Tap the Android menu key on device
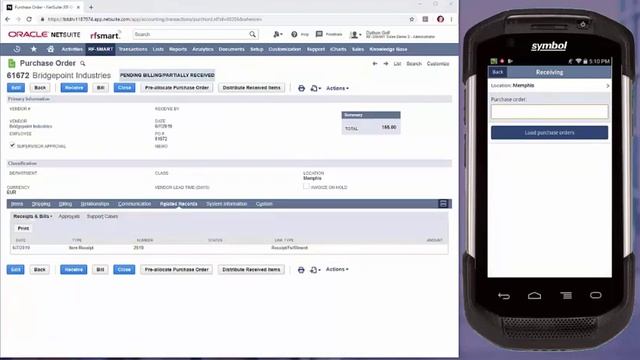The image size is (640, 360). tap(566, 296)
